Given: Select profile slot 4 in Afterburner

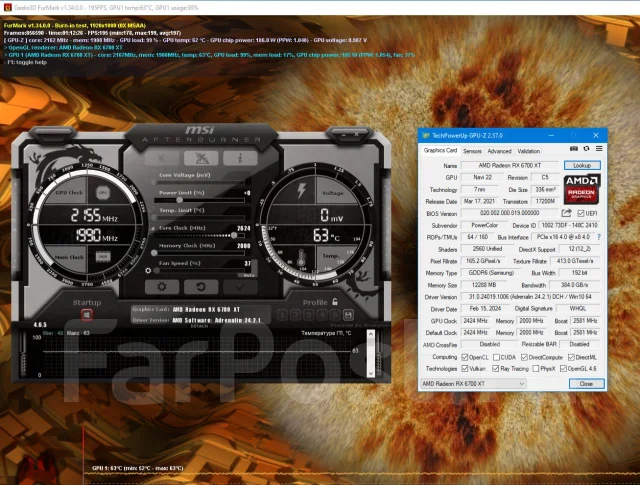Looking at the screenshot, I should coord(322,315).
